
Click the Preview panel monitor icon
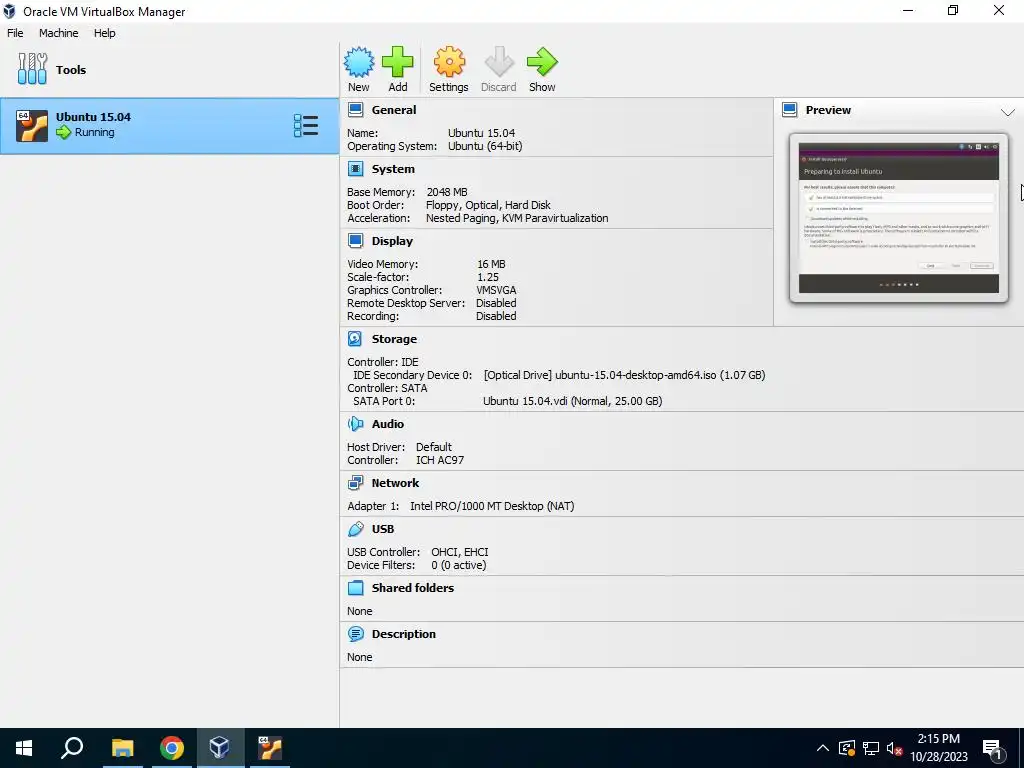point(790,110)
